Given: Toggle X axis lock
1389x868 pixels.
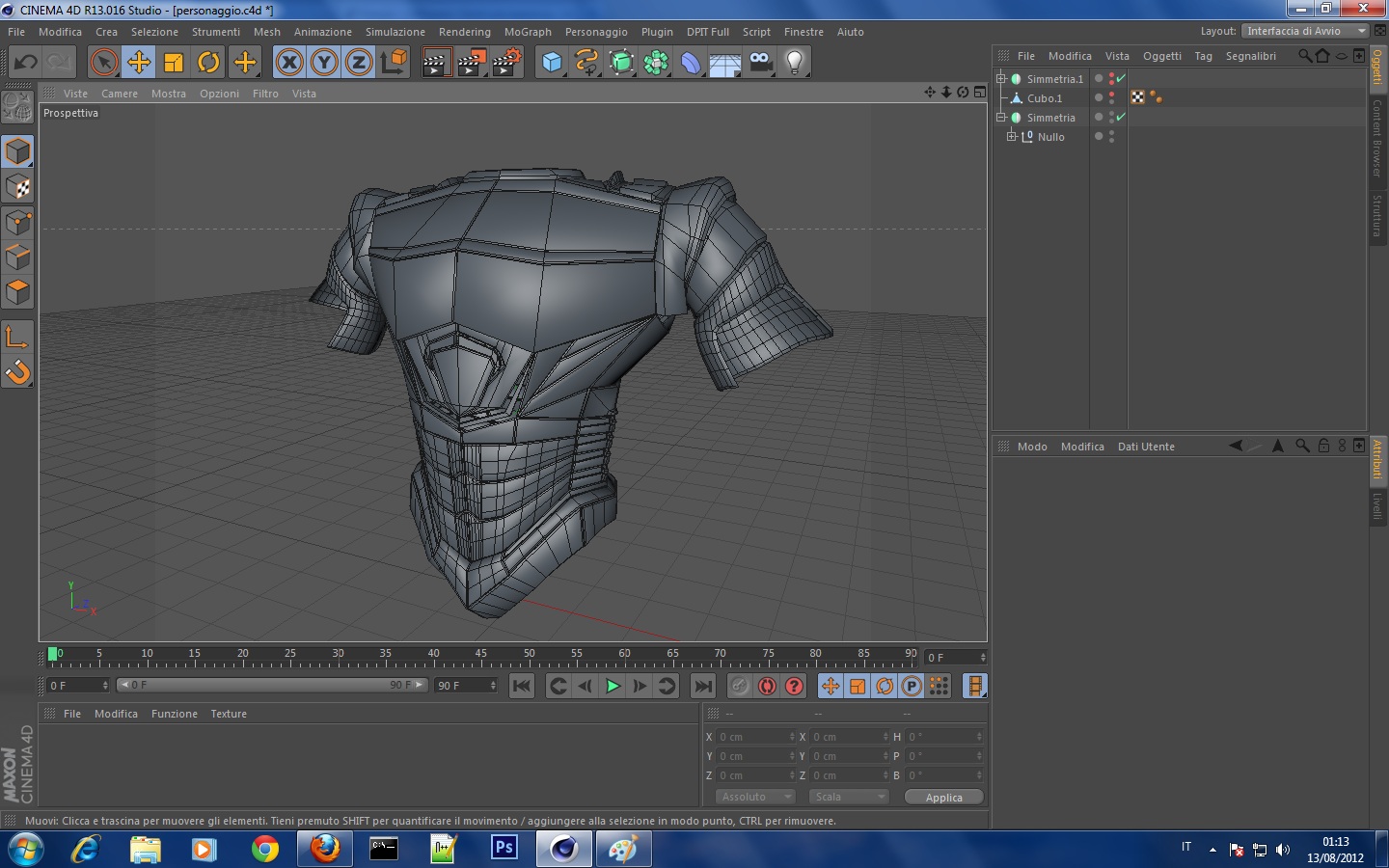Looking at the screenshot, I should [288, 63].
